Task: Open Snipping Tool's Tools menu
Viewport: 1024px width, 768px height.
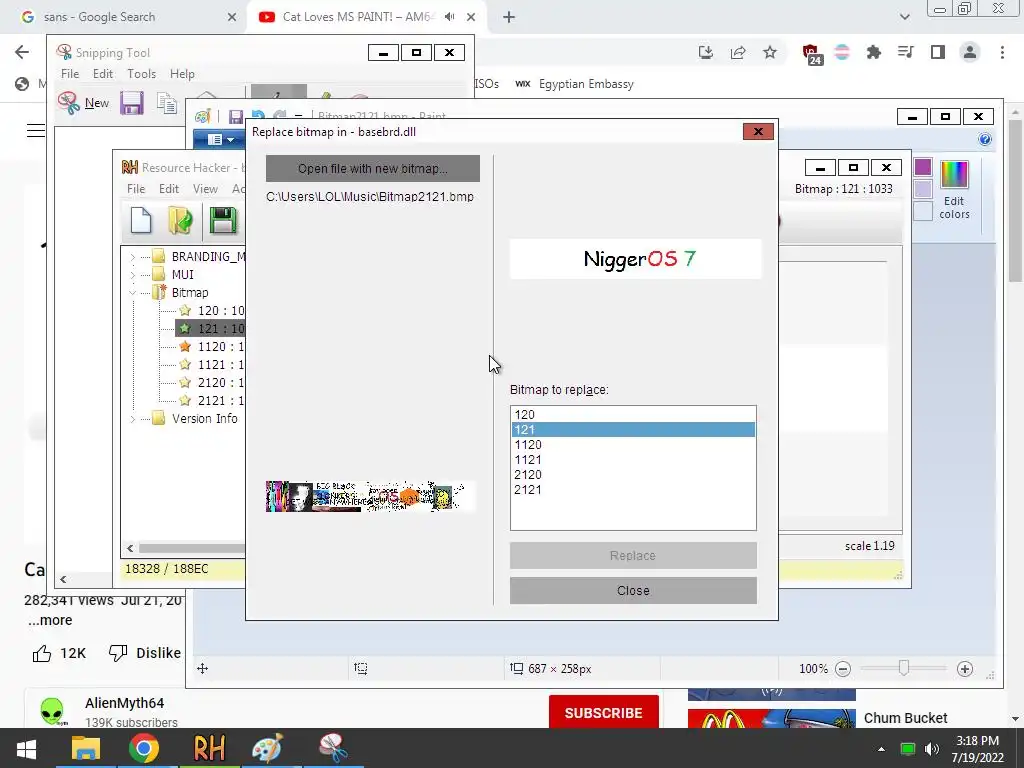Action: pyautogui.click(x=142, y=74)
